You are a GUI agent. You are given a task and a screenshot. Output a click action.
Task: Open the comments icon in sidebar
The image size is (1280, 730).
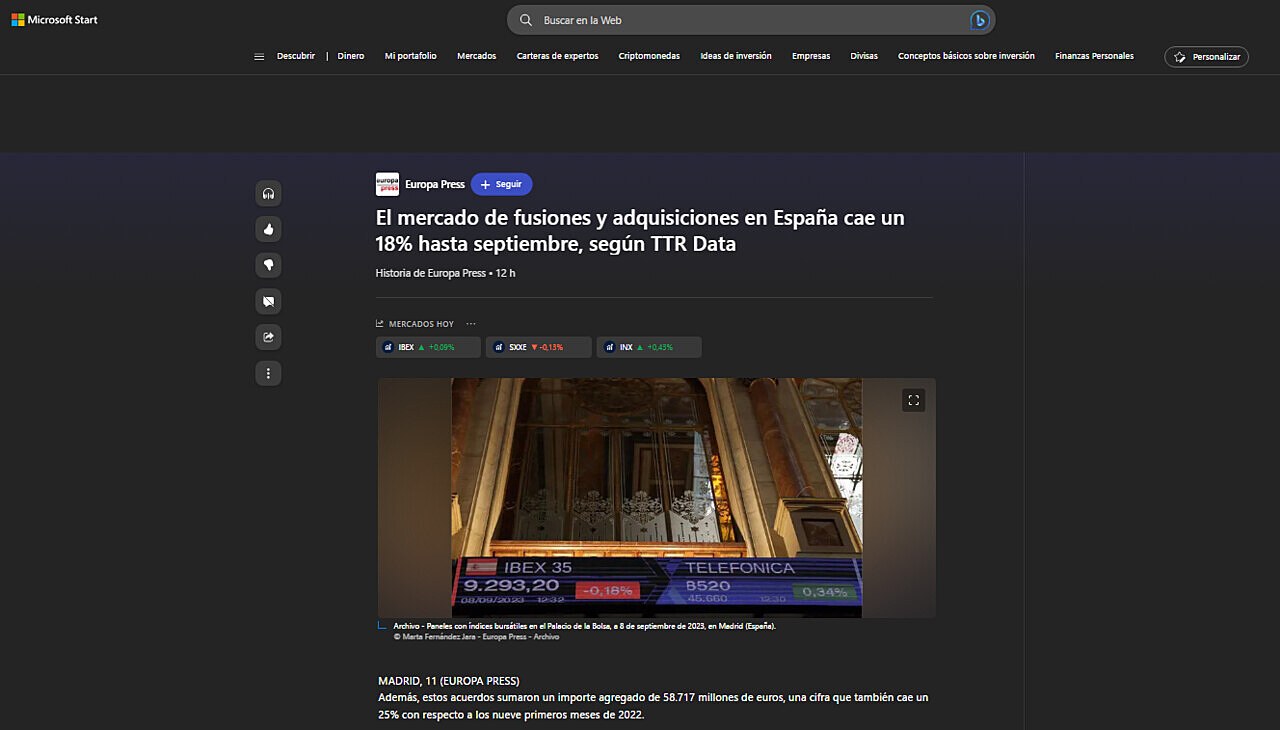pos(268,301)
